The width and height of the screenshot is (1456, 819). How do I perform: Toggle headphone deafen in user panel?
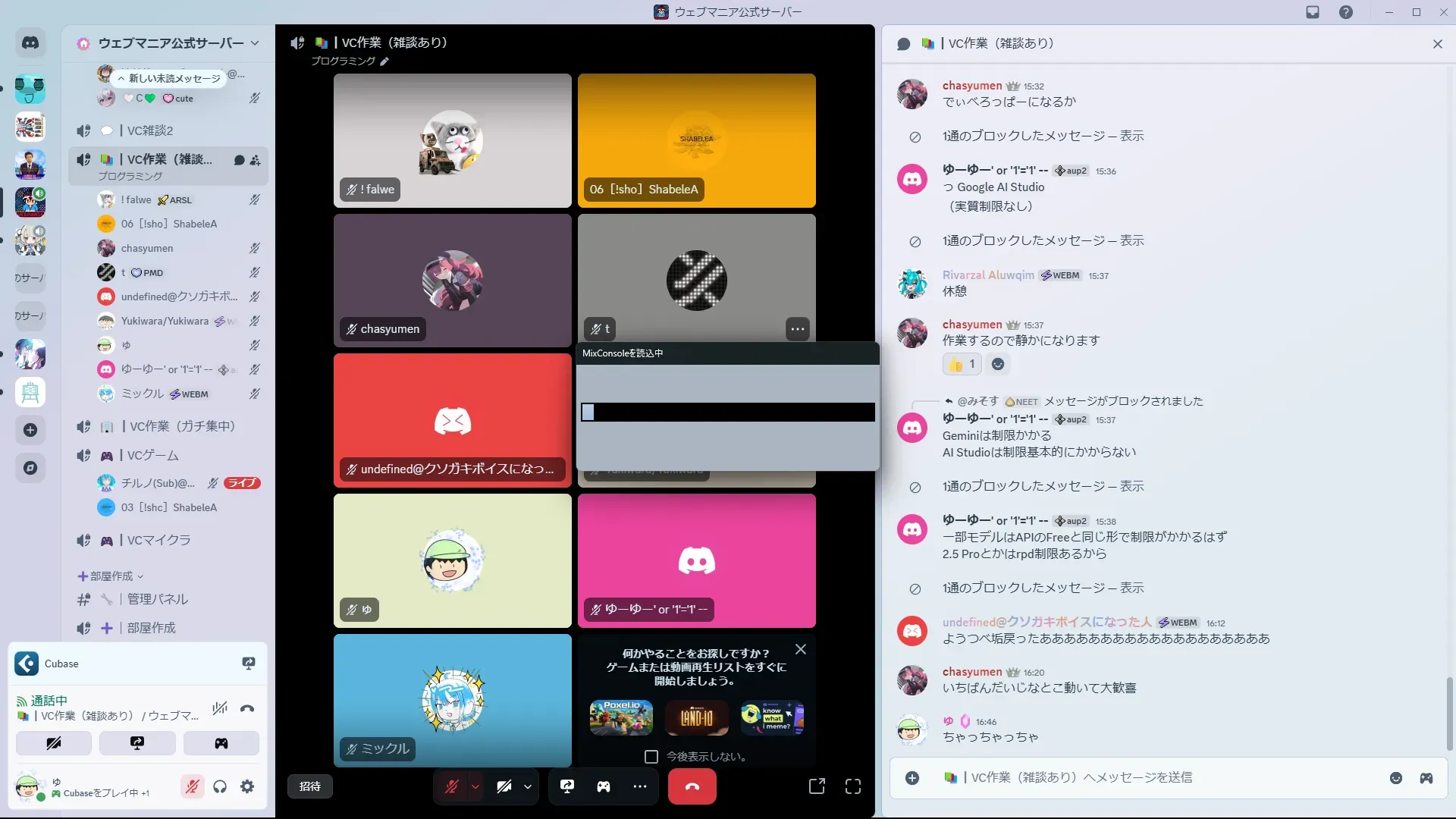[x=220, y=786]
